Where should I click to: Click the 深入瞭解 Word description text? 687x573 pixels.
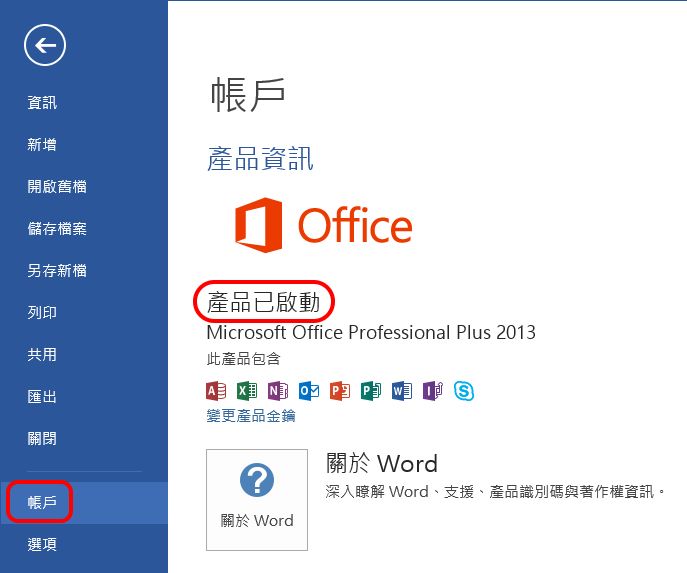(x=495, y=492)
